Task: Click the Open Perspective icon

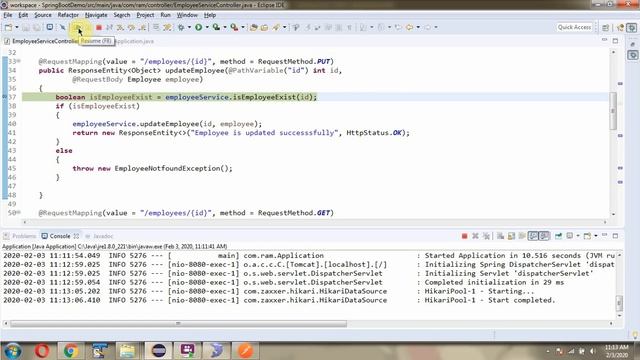Action: tap(606, 27)
